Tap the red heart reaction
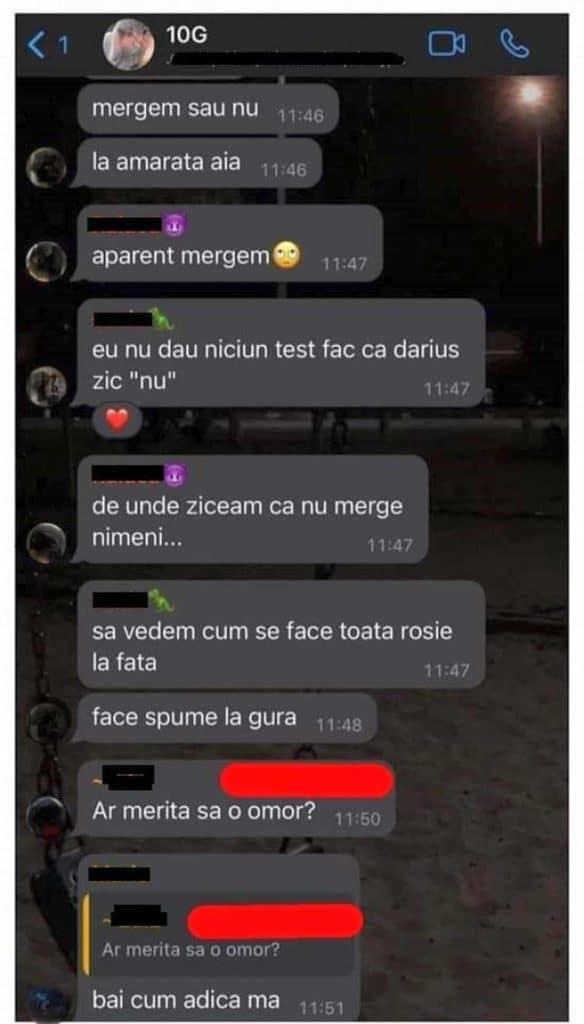The width and height of the screenshot is (584, 1024). [x=117, y=421]
